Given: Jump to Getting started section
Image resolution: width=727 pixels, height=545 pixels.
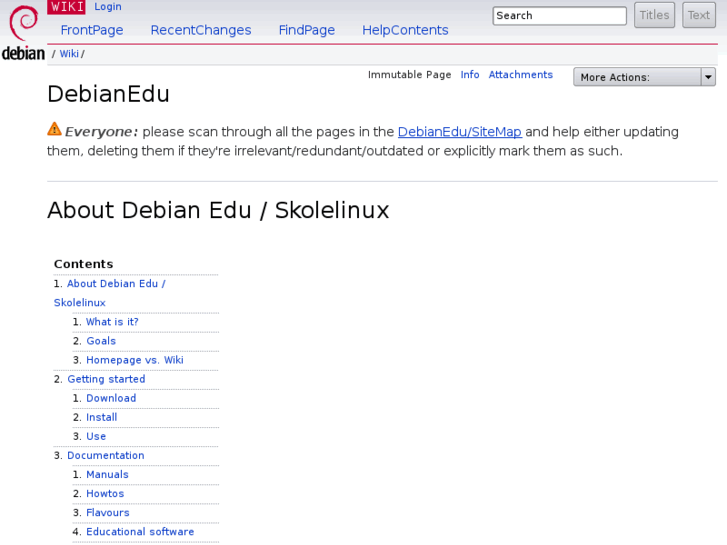Looking at the screenshot, I should (106, 379).
